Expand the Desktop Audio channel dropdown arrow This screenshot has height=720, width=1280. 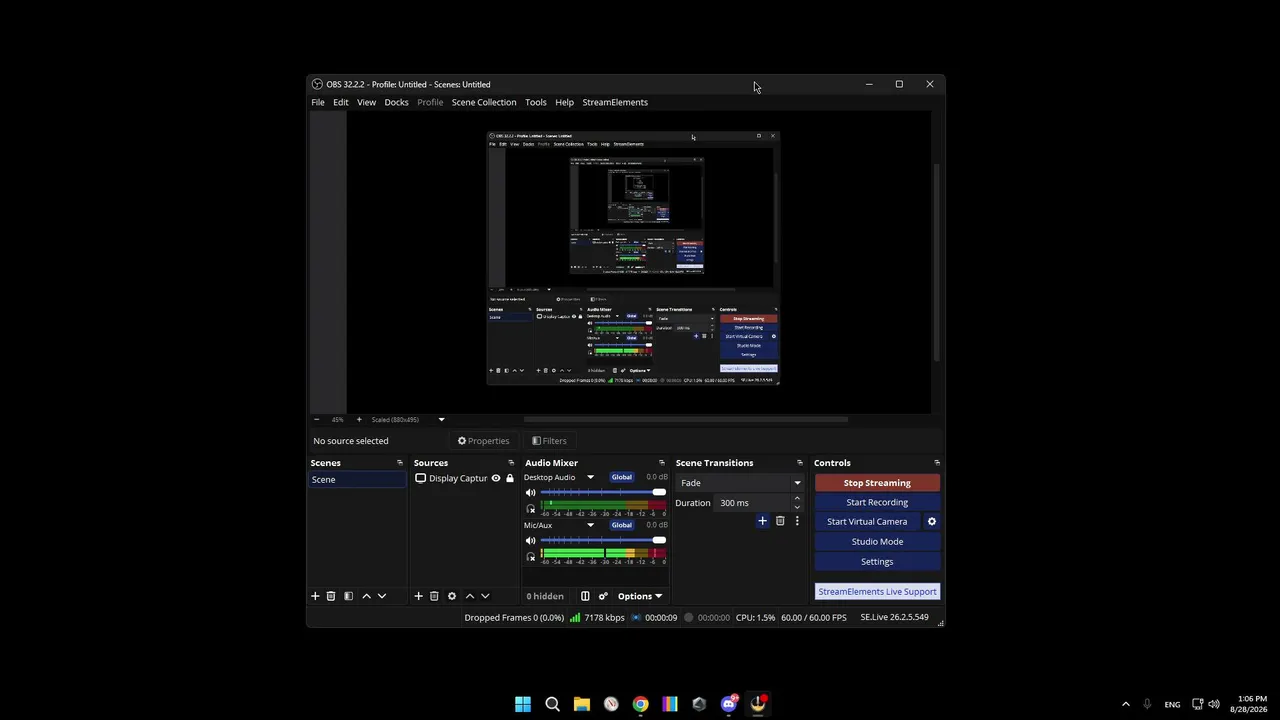590,477
